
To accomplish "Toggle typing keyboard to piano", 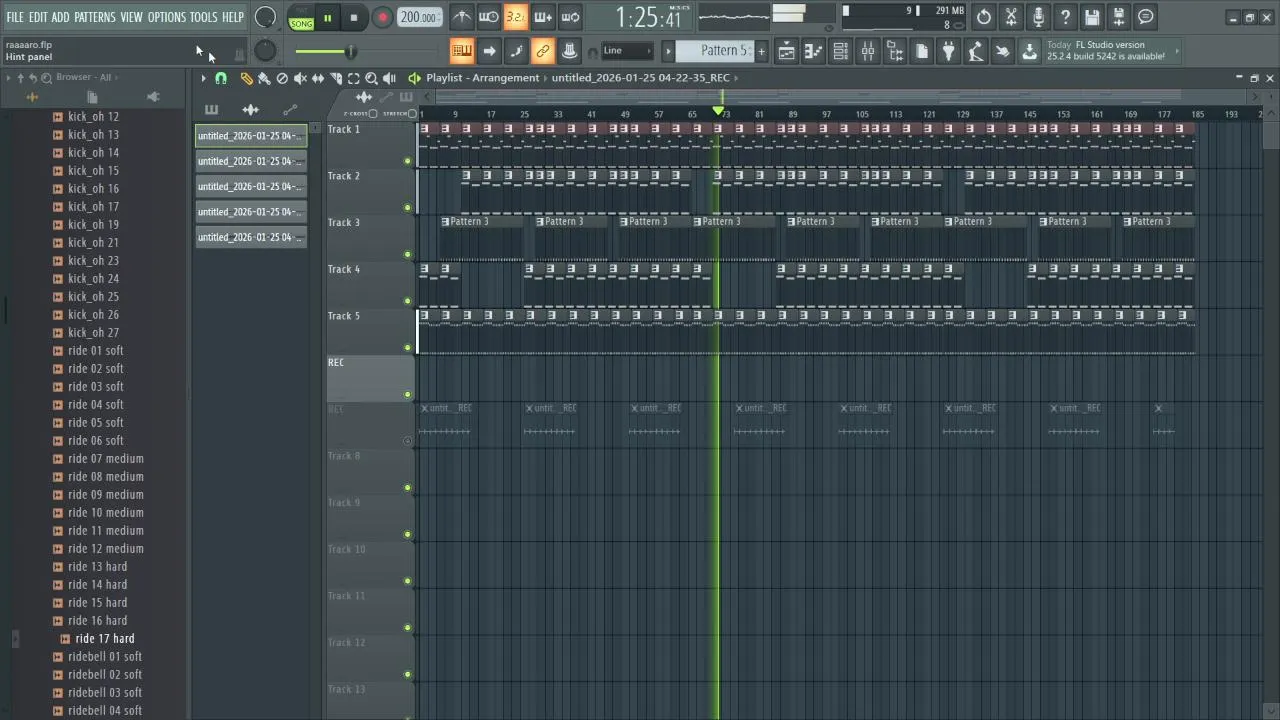I will click(x=462, y=51).
